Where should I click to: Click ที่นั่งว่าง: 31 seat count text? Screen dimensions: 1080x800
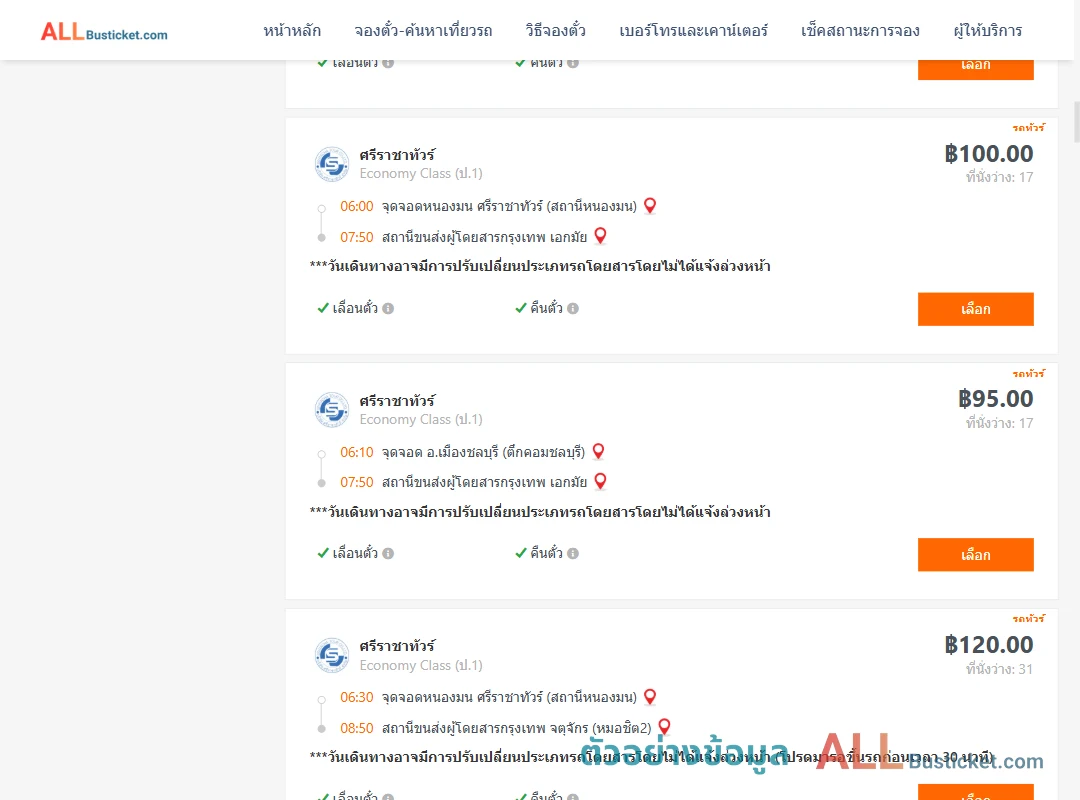[999, 669]
